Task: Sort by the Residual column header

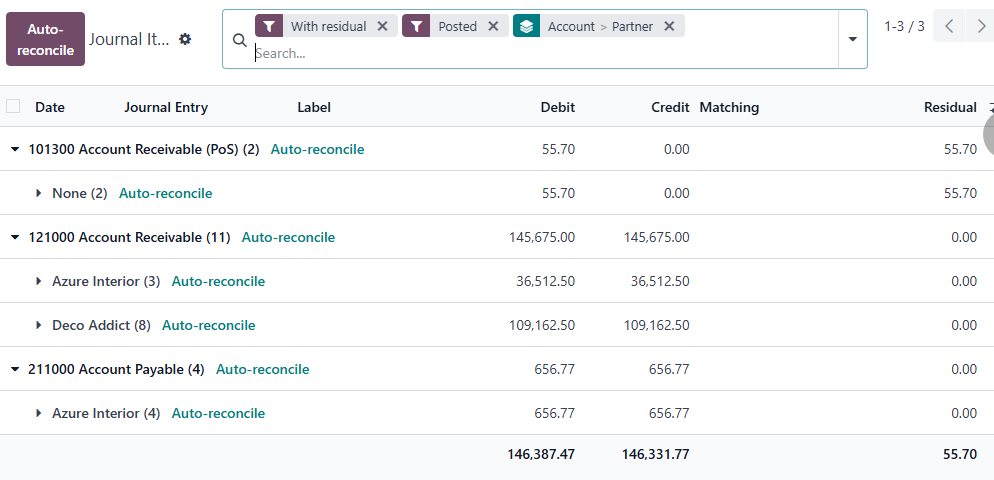Action: [x=949, y=107]
